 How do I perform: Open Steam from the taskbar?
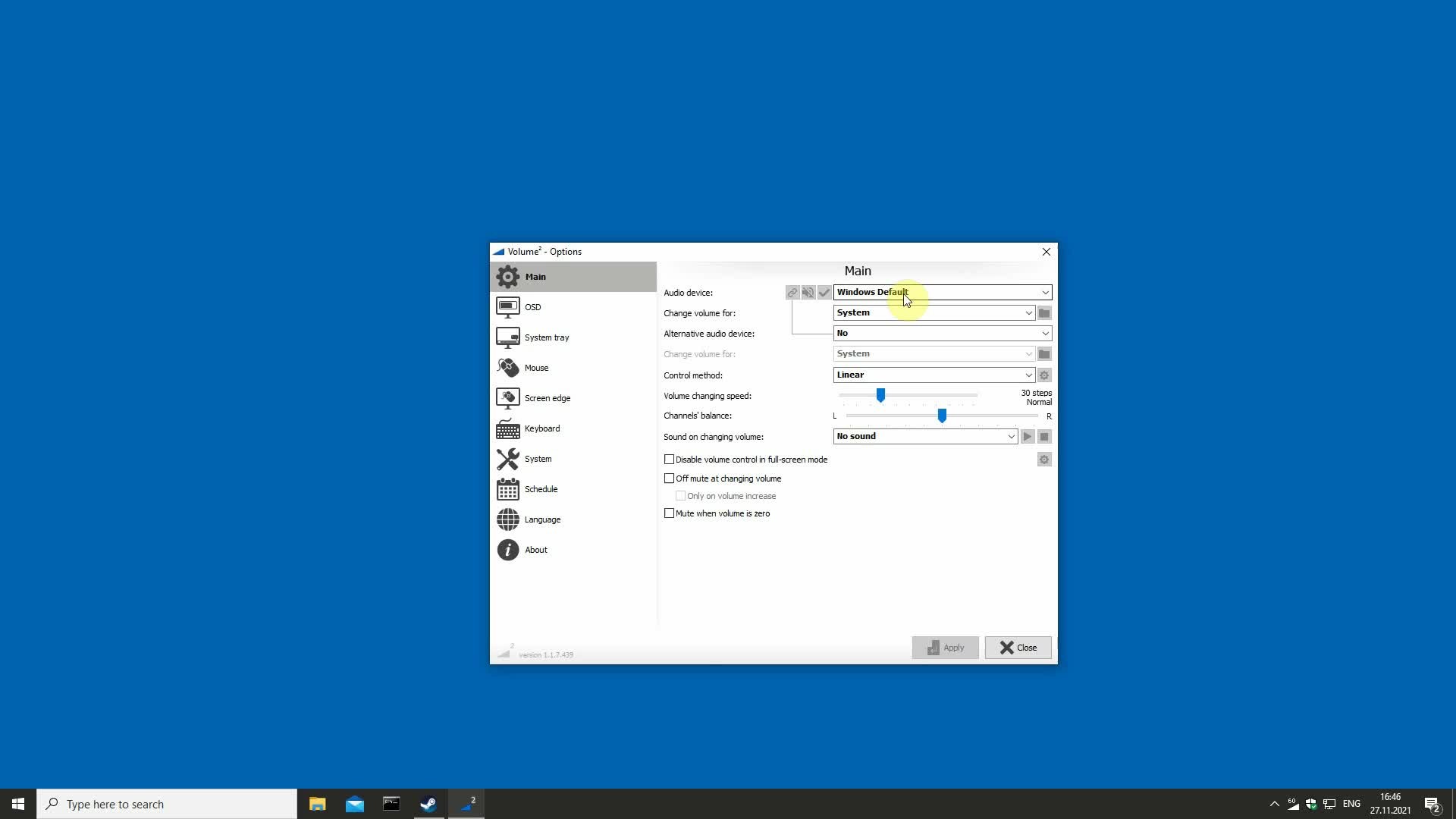coord(428,804)
